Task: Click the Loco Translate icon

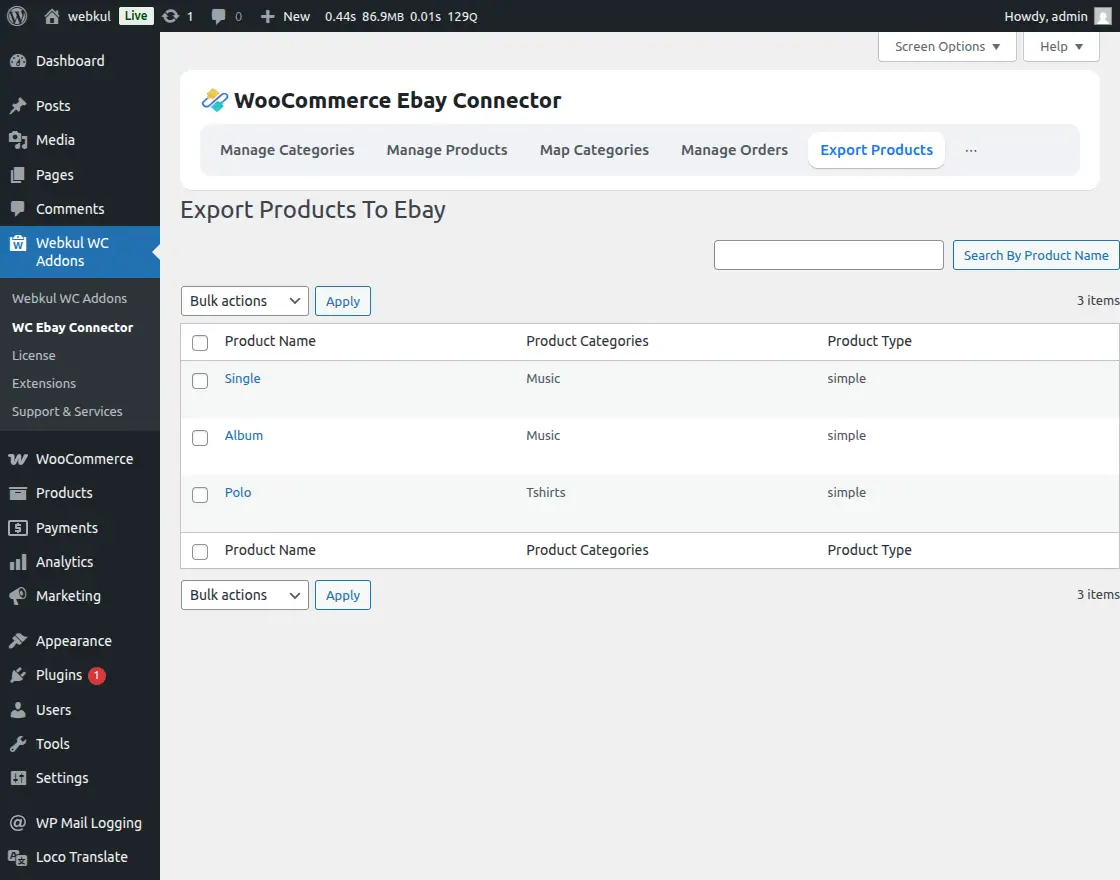Action: coord(18,857)
